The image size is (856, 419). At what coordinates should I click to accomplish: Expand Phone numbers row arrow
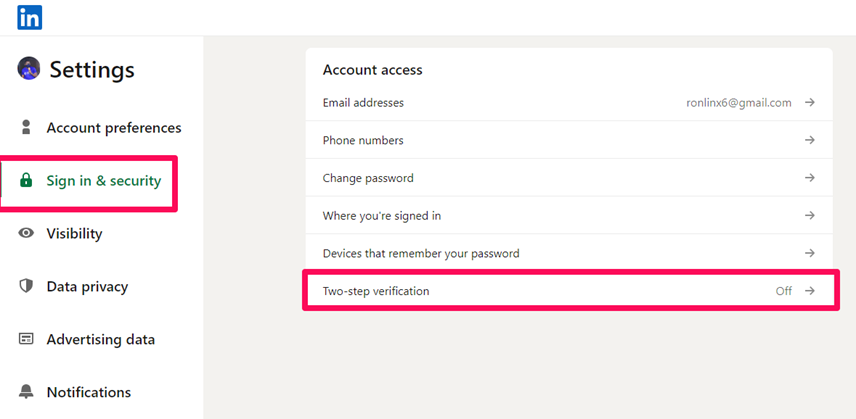810,140
